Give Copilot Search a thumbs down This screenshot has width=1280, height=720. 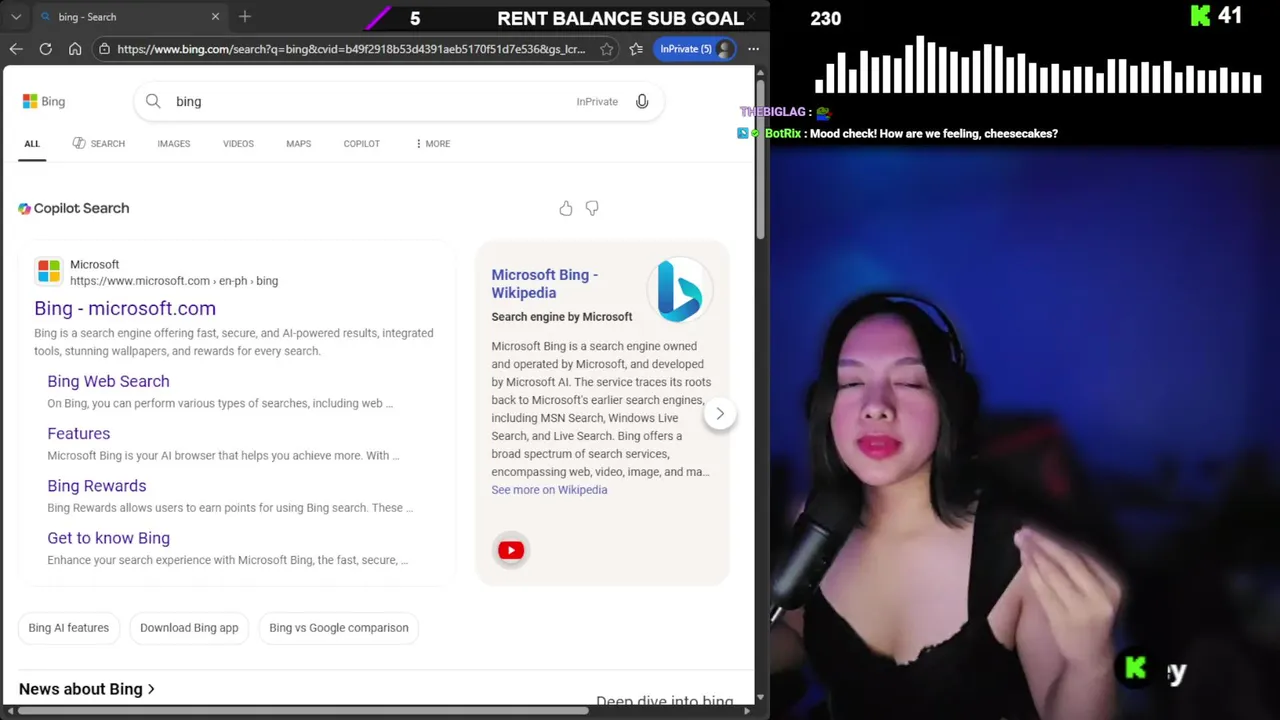(x=592, y=208)
